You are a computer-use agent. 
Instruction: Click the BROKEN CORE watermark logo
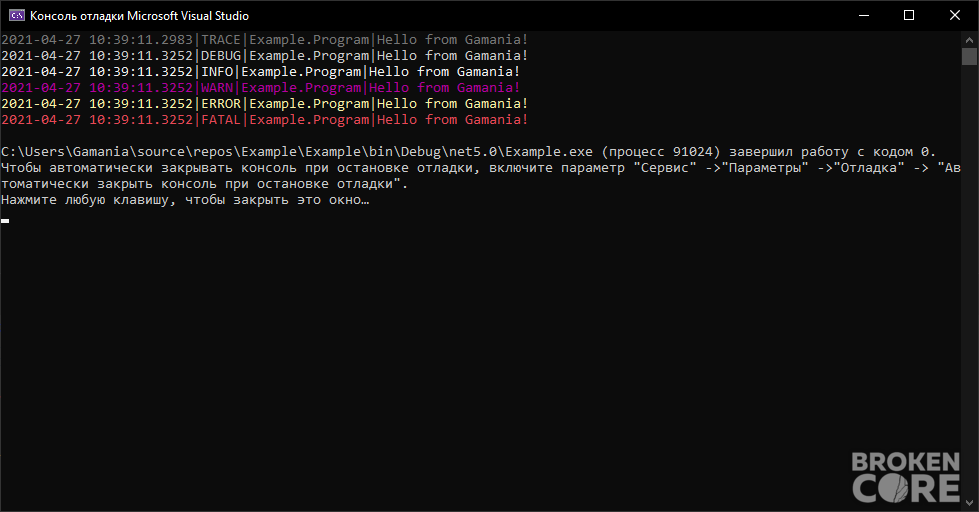tap(905, 477)
